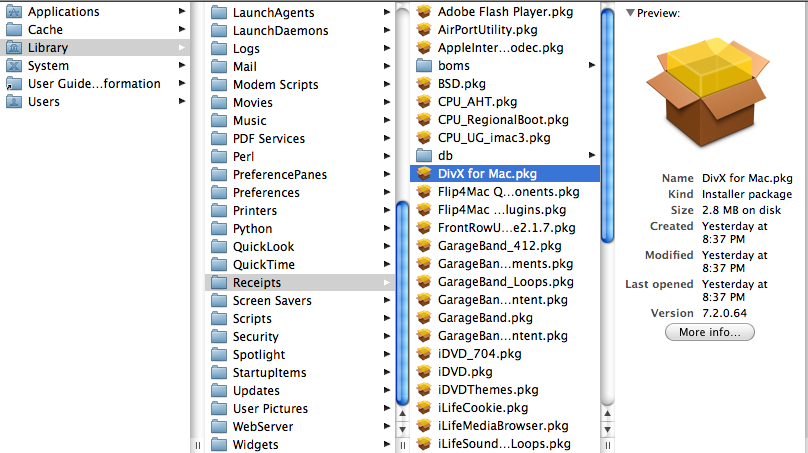Select the Adobe Flash Player.pkg package icon
The height and width of the screenshot is (453, 808).
(x=424, y=11)
